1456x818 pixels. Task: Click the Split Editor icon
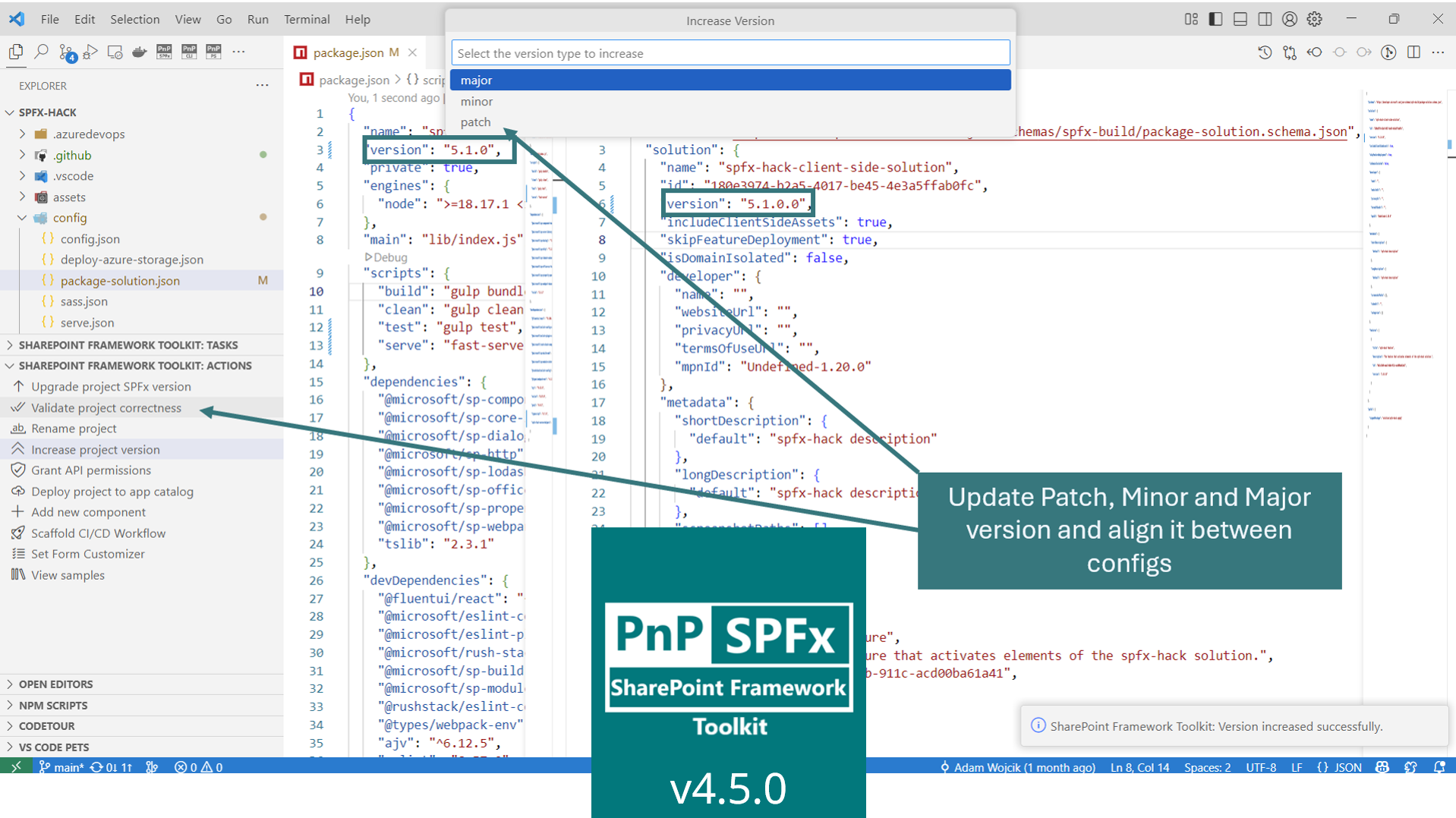pyautogui.click(x=1413, y=52)
